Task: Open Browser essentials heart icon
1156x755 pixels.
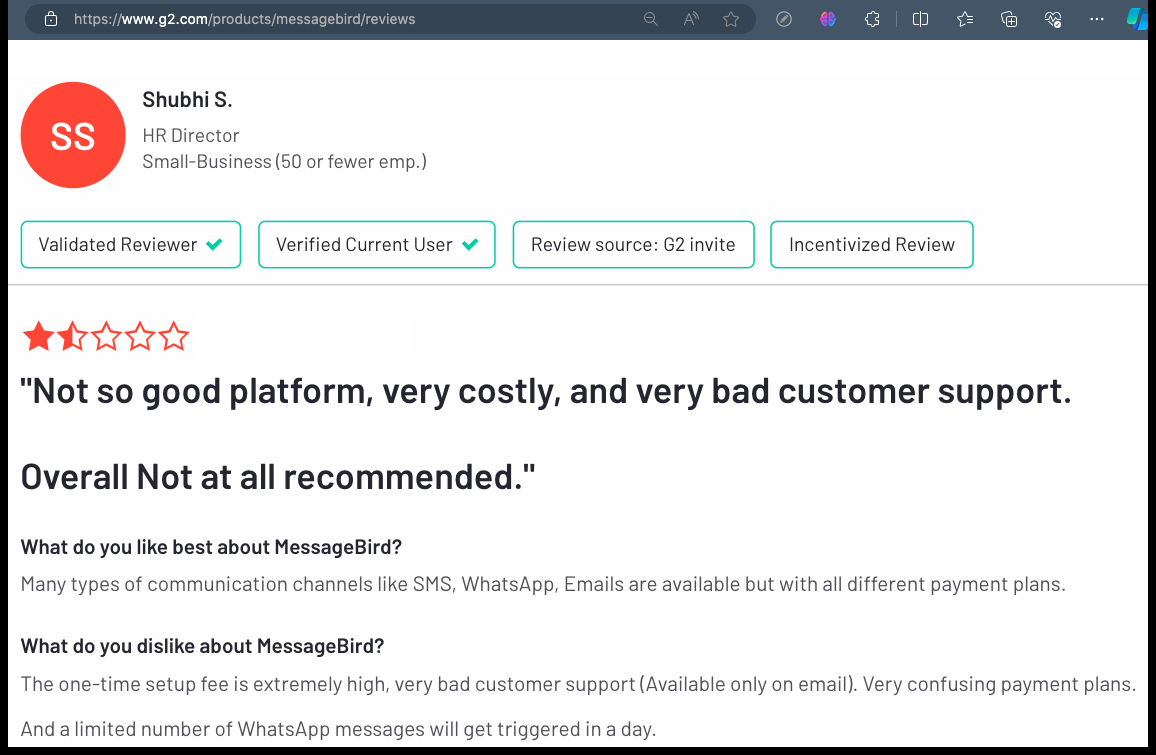Action: click(x=1053, y=19)
